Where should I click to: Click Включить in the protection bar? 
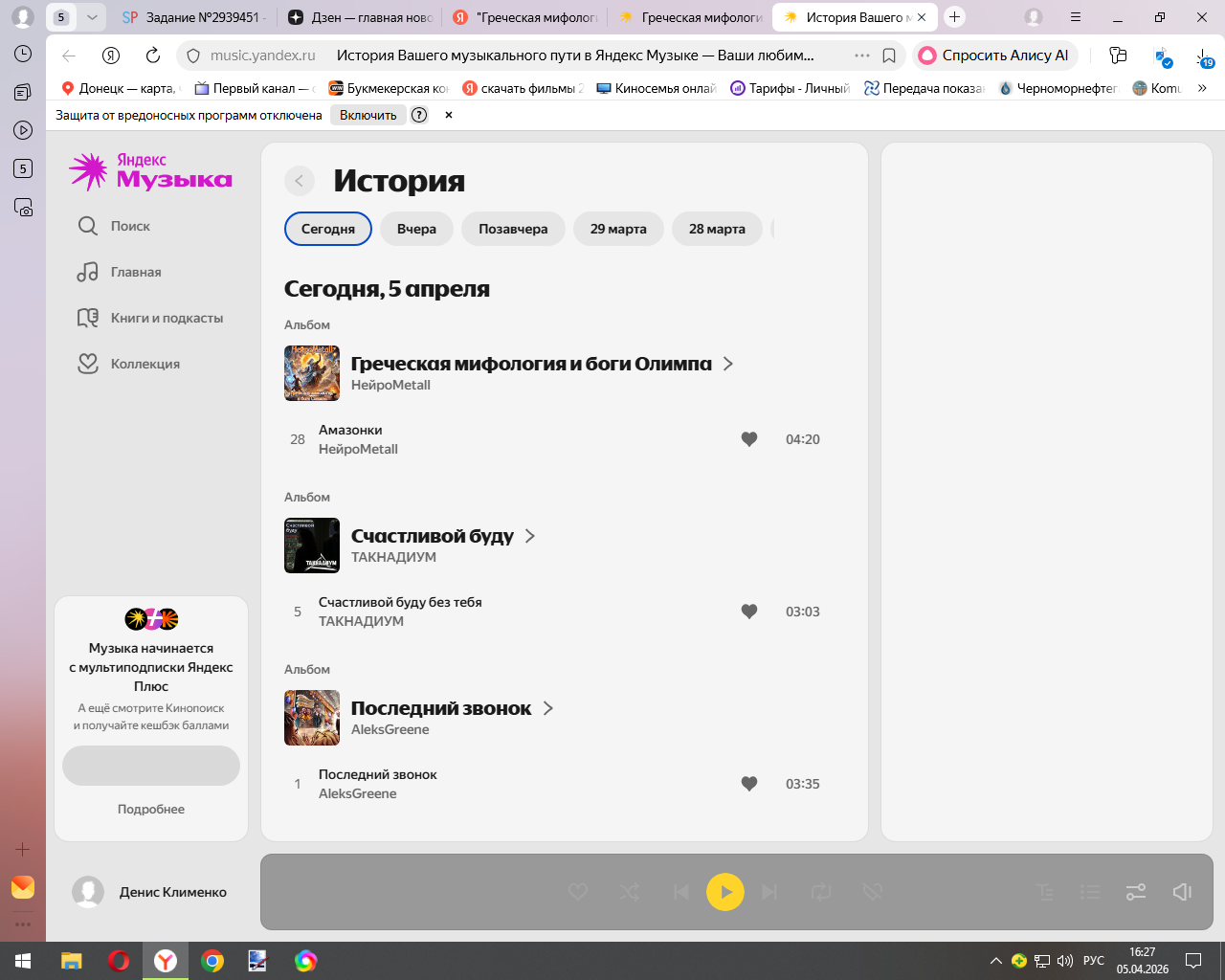coord(367,115)
